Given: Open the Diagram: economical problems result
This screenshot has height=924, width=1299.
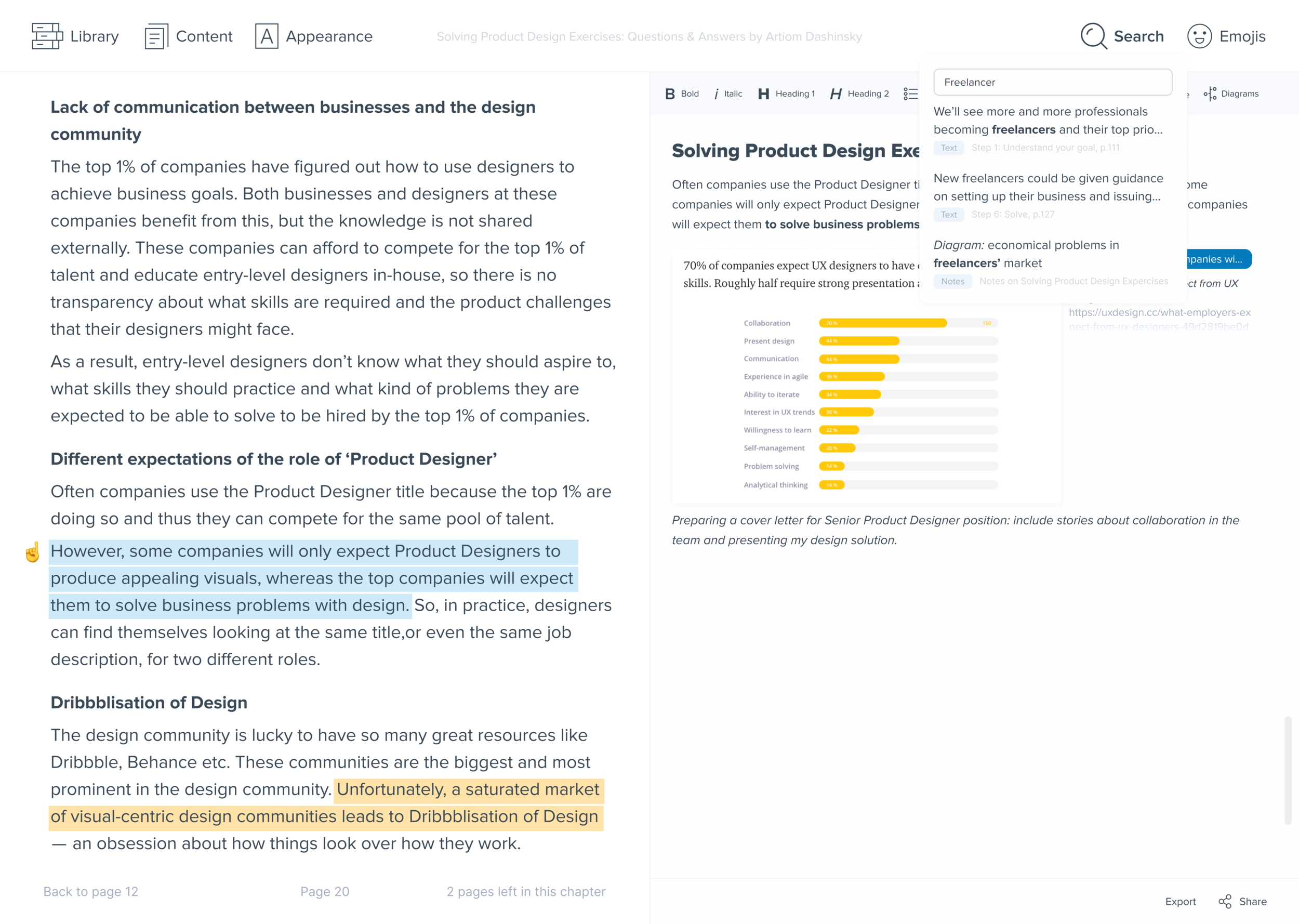Looking at the screenshot, I should [1026, 254].
